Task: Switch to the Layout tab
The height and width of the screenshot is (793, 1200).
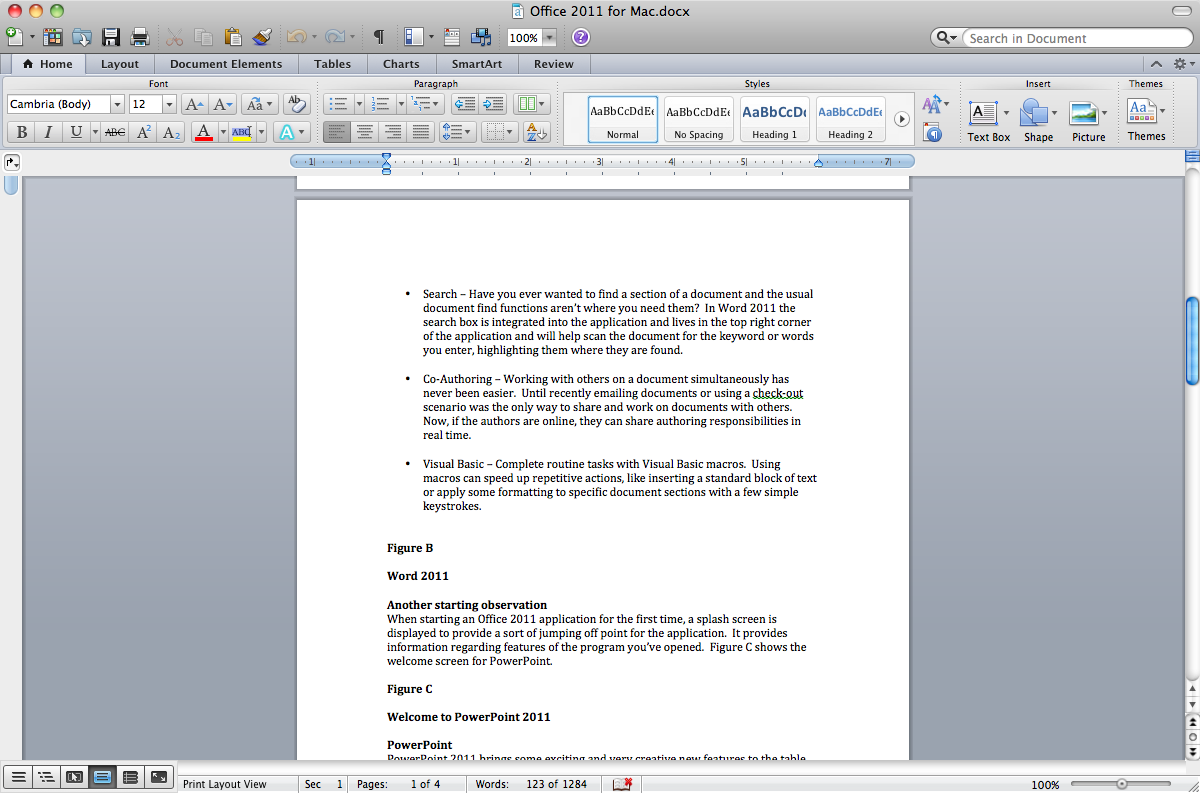Action: tap(120, 64)
